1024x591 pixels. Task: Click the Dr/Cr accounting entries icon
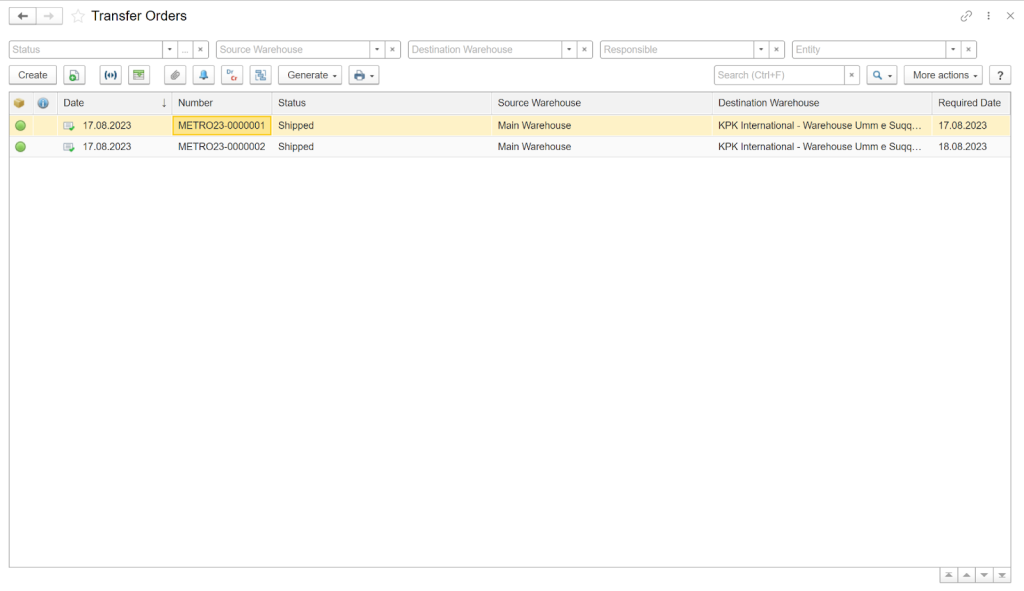[x=232, y=75]
